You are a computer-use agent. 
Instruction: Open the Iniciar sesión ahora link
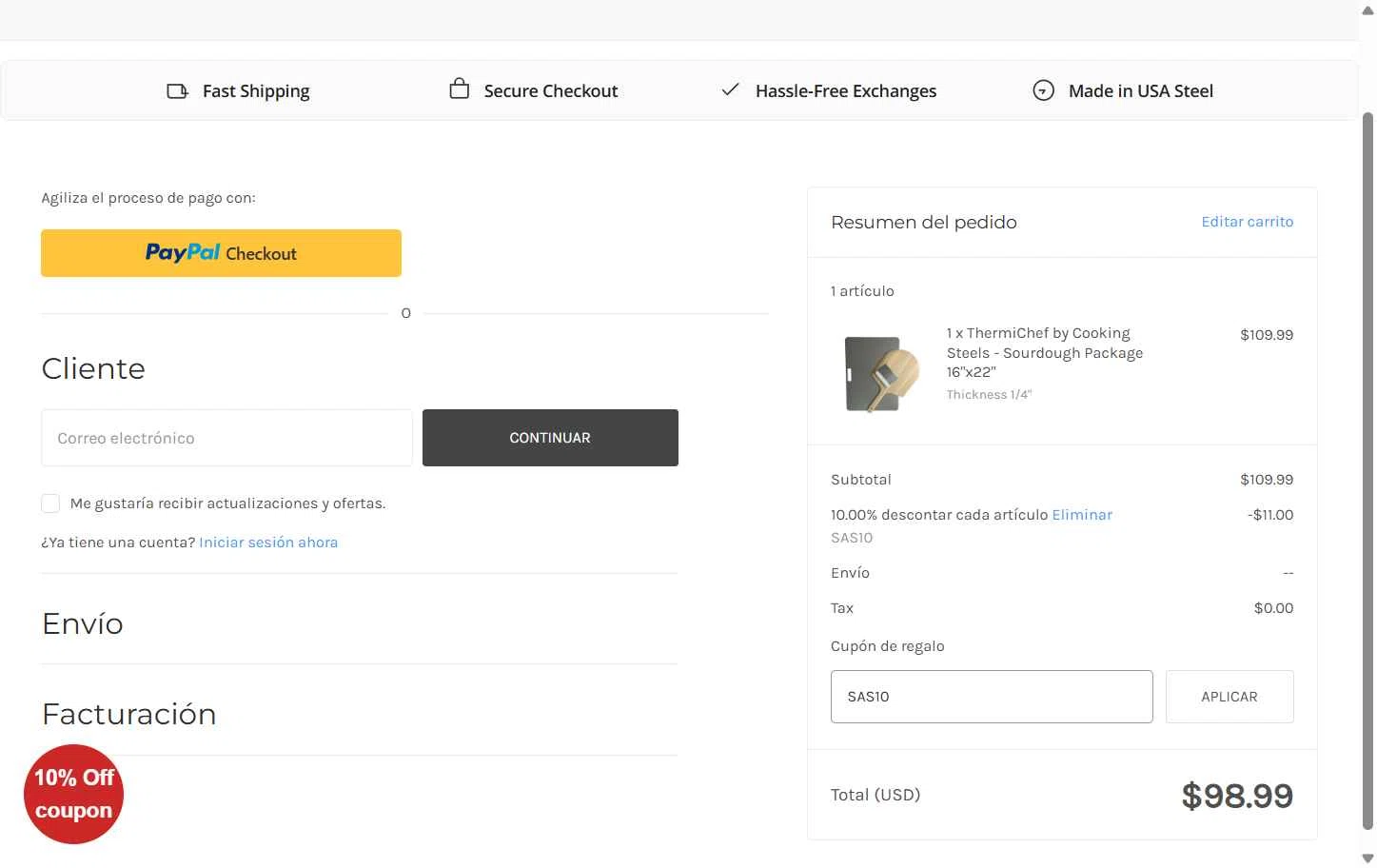pos(268,542)
